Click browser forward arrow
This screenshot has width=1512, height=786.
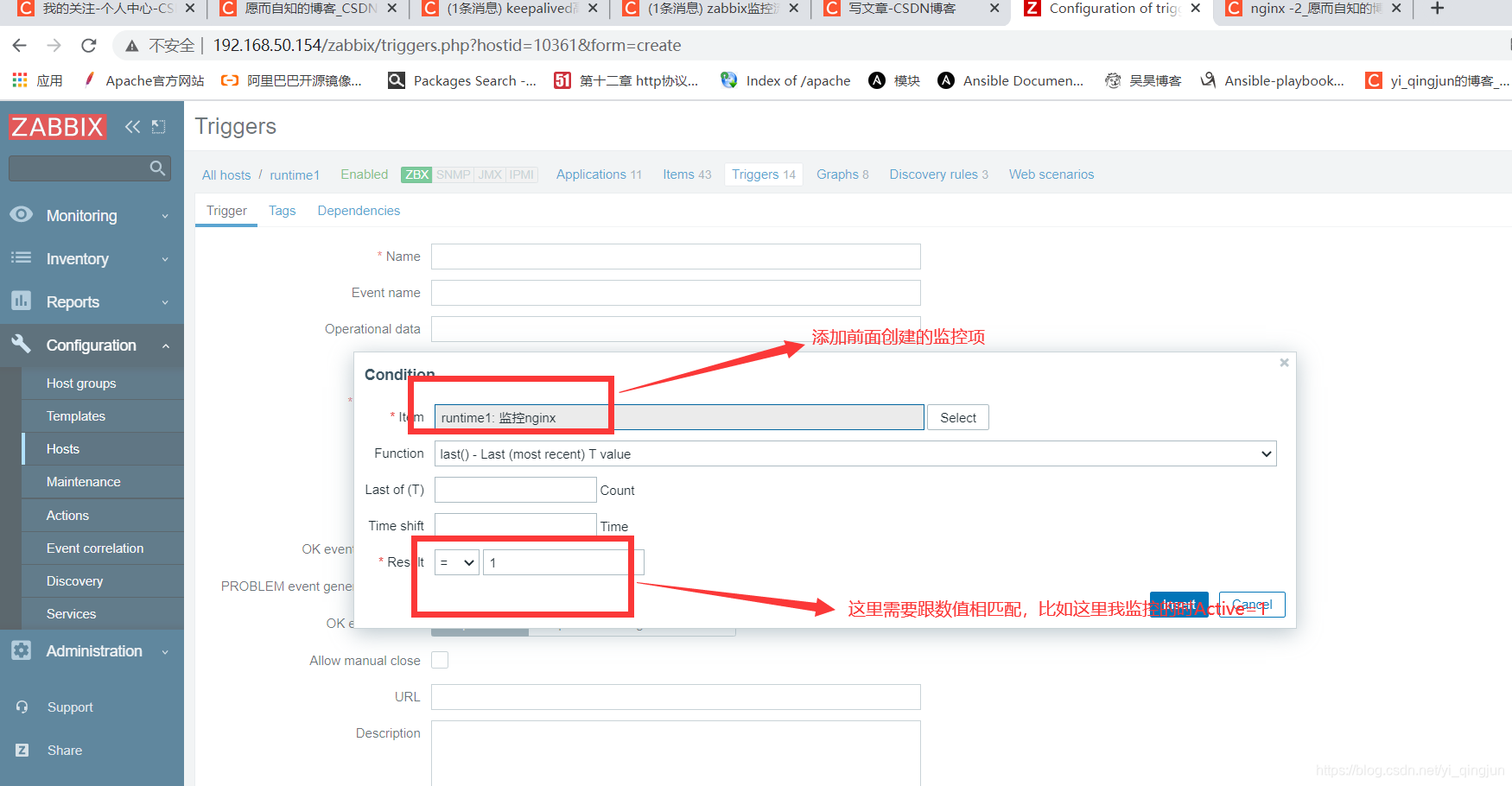click(54, 45)
